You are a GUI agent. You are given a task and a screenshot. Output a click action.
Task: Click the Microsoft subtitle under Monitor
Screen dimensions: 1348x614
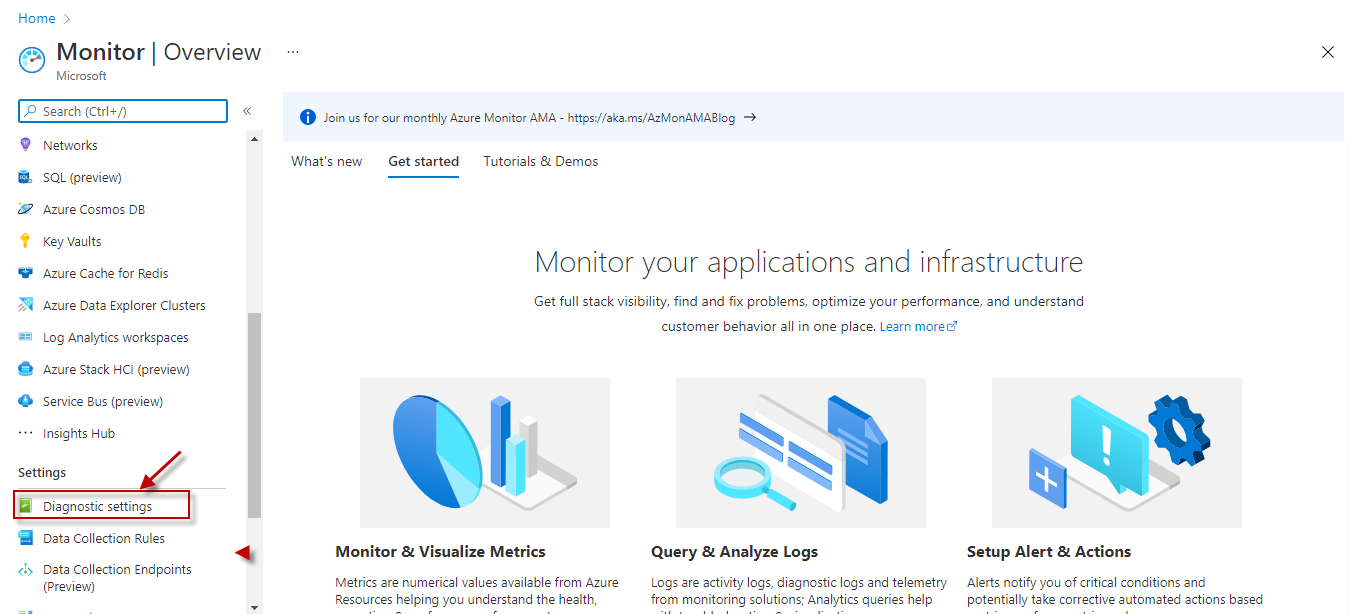(x=82, y=76)
